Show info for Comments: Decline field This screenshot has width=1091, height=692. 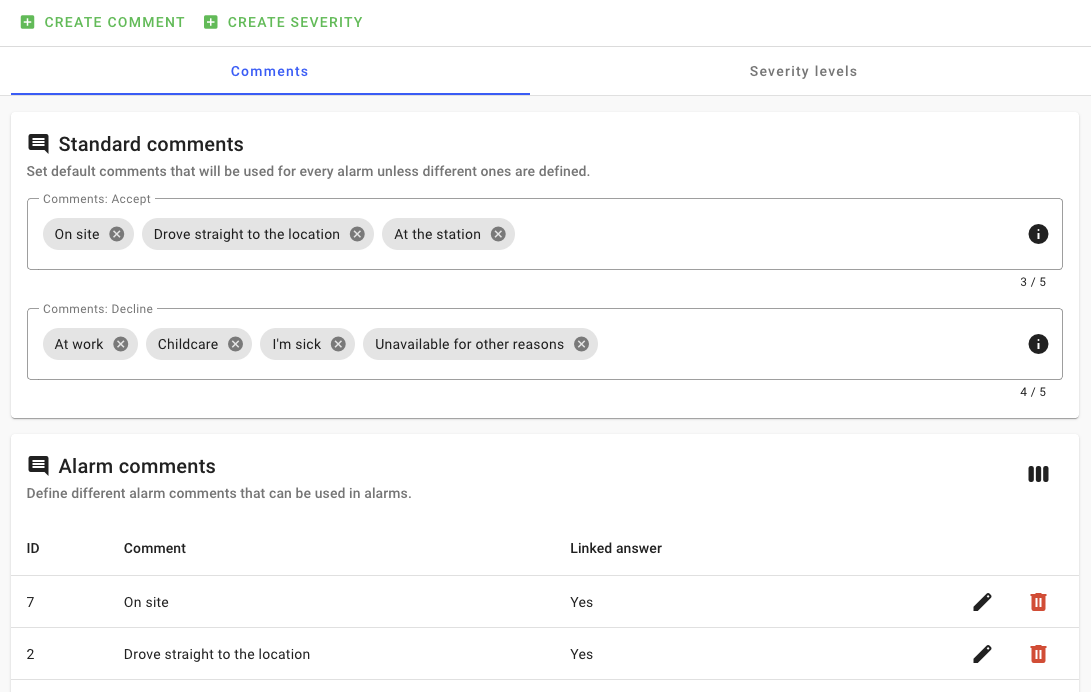[1038, 344]
